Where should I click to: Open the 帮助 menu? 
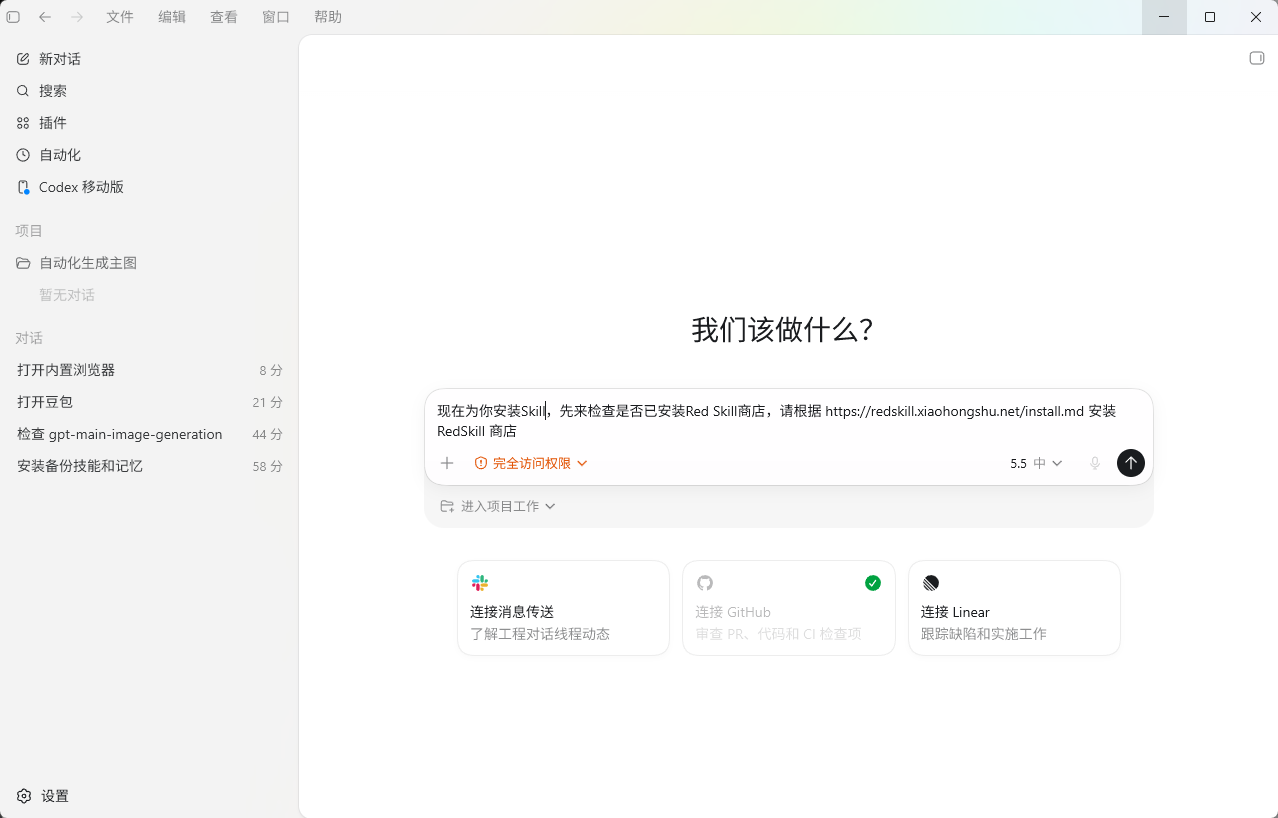point(328,17)
